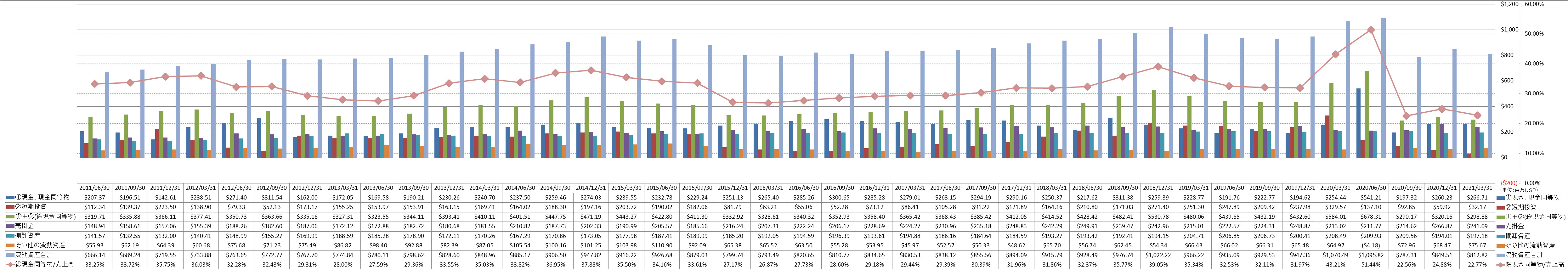
Task: Click the red swatch of left ②短期投資 row
Action: 10,207
